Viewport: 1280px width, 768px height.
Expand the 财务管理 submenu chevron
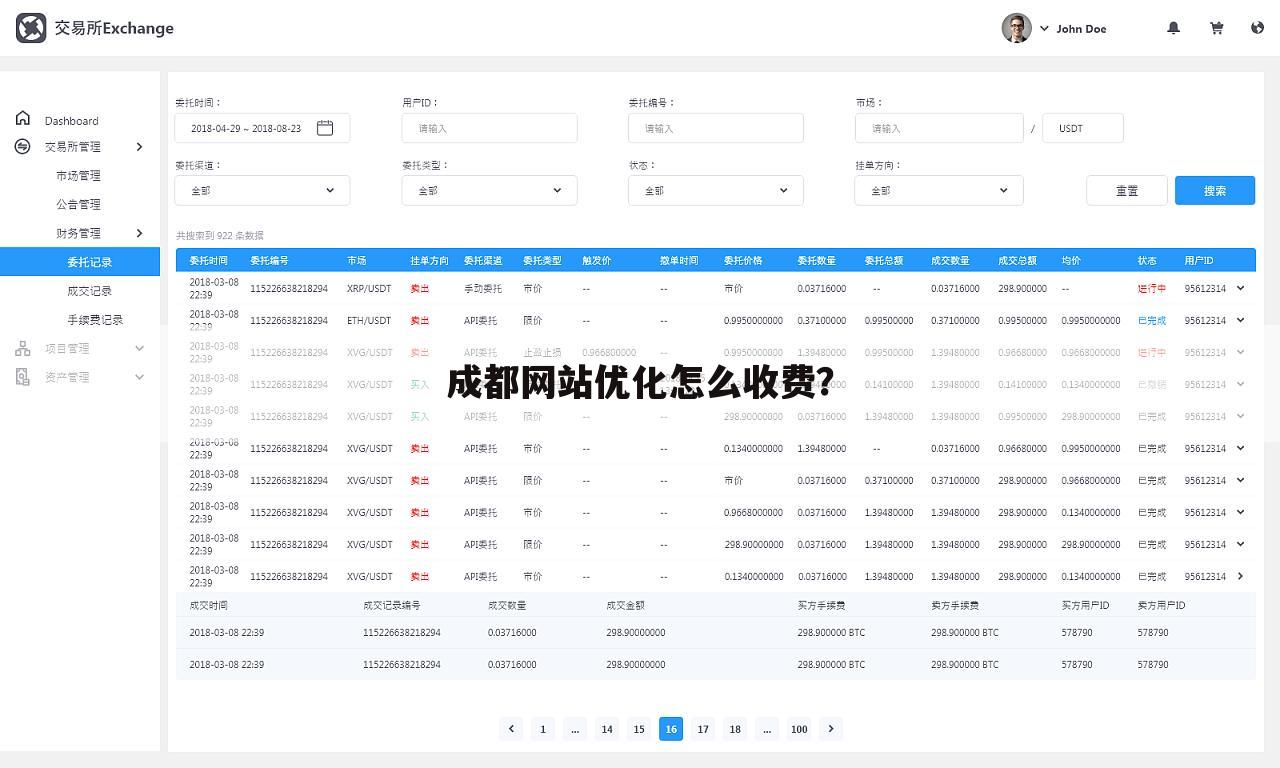click(139, 233)
